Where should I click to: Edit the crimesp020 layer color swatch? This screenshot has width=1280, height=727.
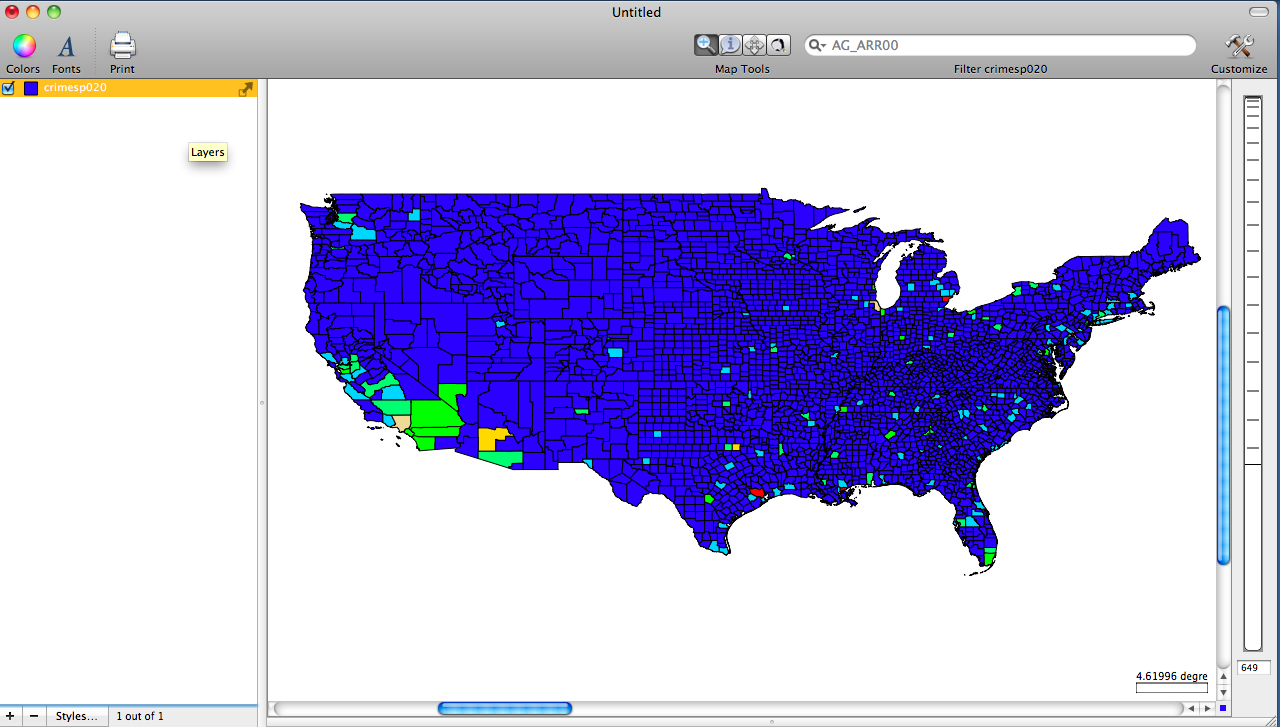(30, 88)
